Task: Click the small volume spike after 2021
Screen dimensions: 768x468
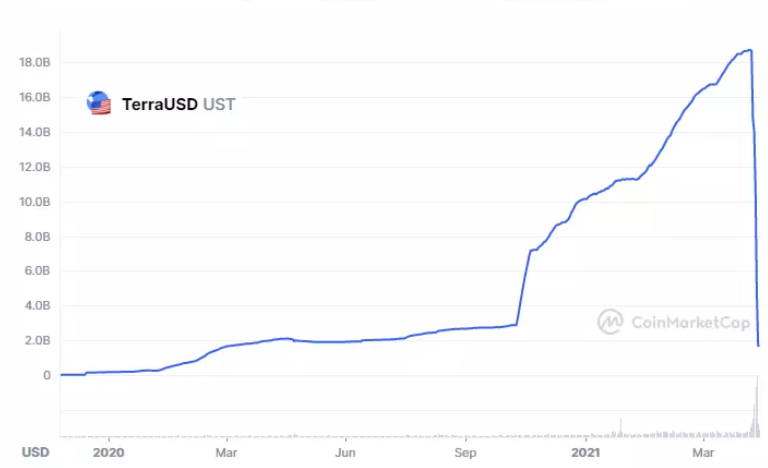Action: click(x=621, y=427)
